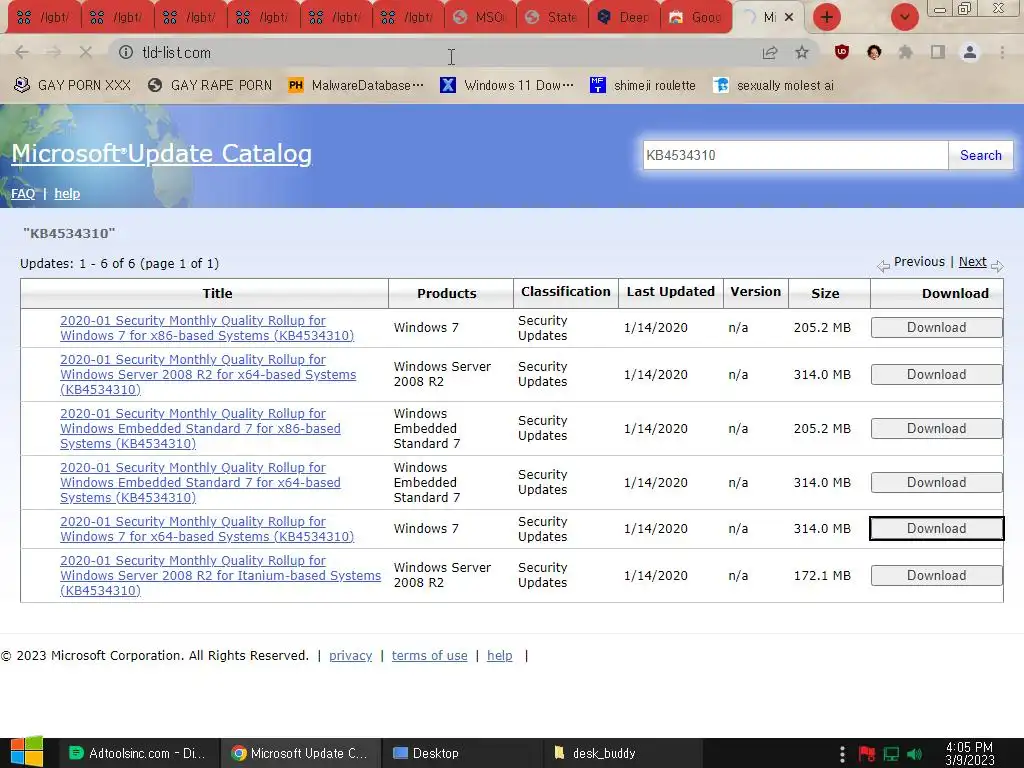Click the Microsoft Update Catalog title link
The width and height of the screenshot is (1024, 768).
point(161,153)
